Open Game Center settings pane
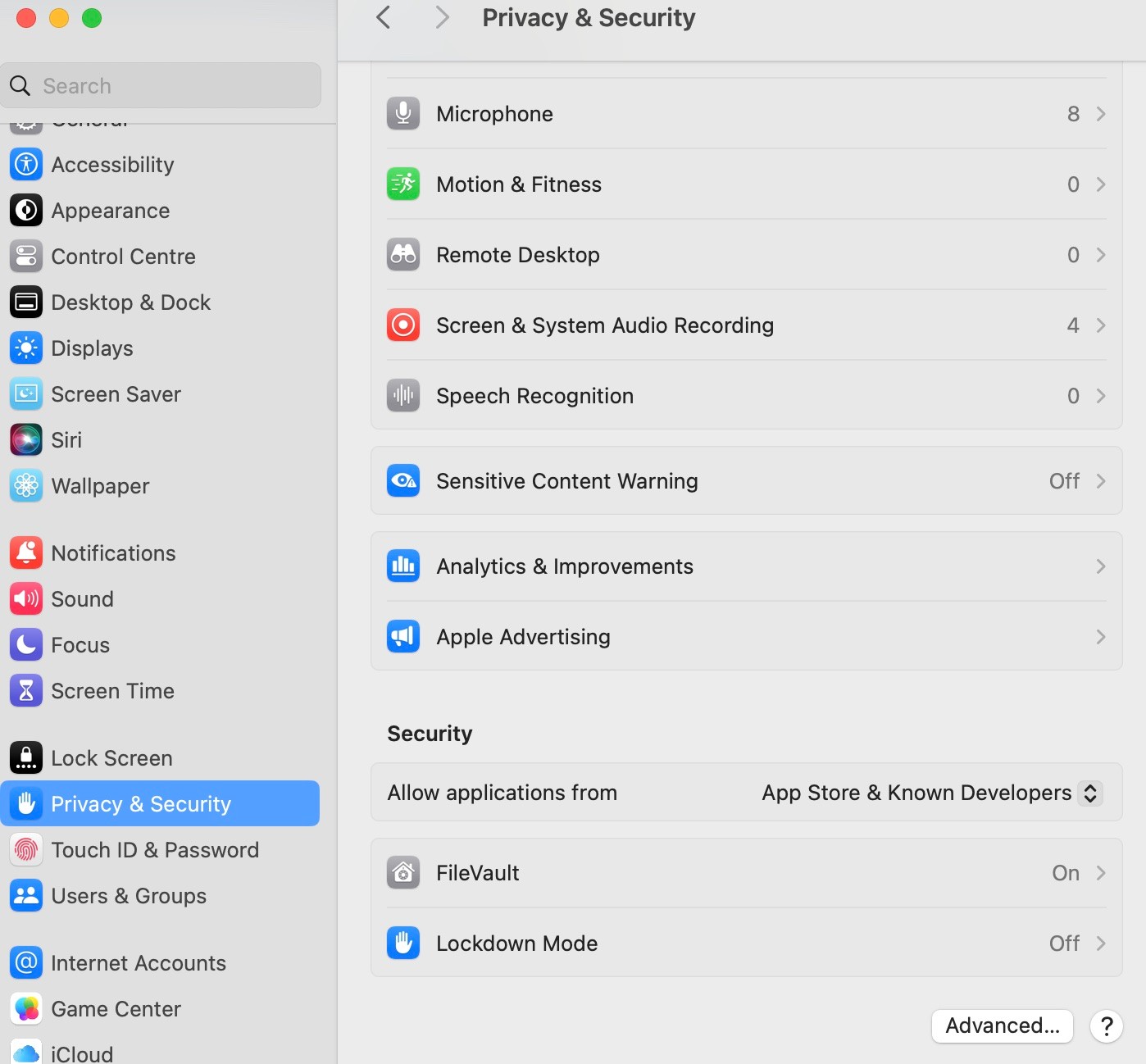The width and height of the screenshot is (1146, 1064). (160, 1009)
